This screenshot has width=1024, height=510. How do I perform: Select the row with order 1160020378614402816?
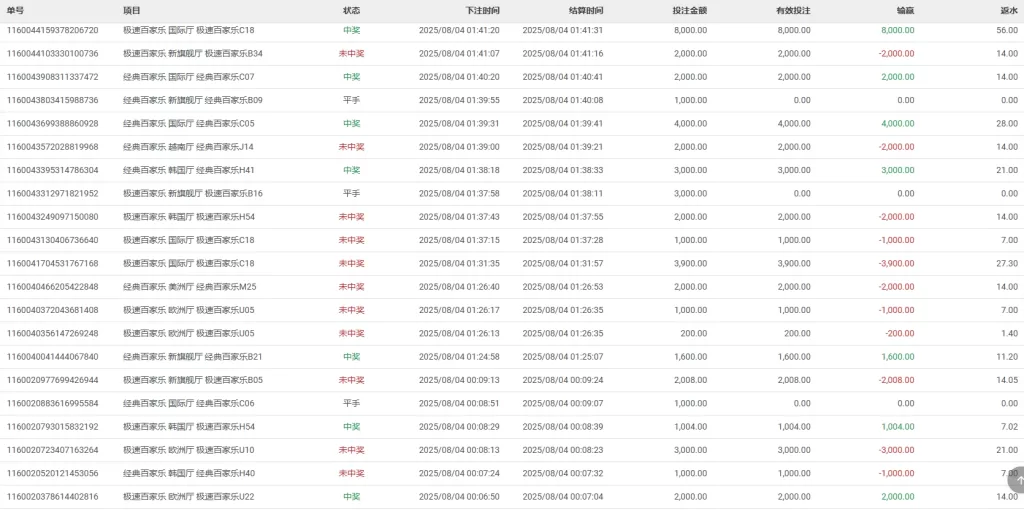coord(512,497)
